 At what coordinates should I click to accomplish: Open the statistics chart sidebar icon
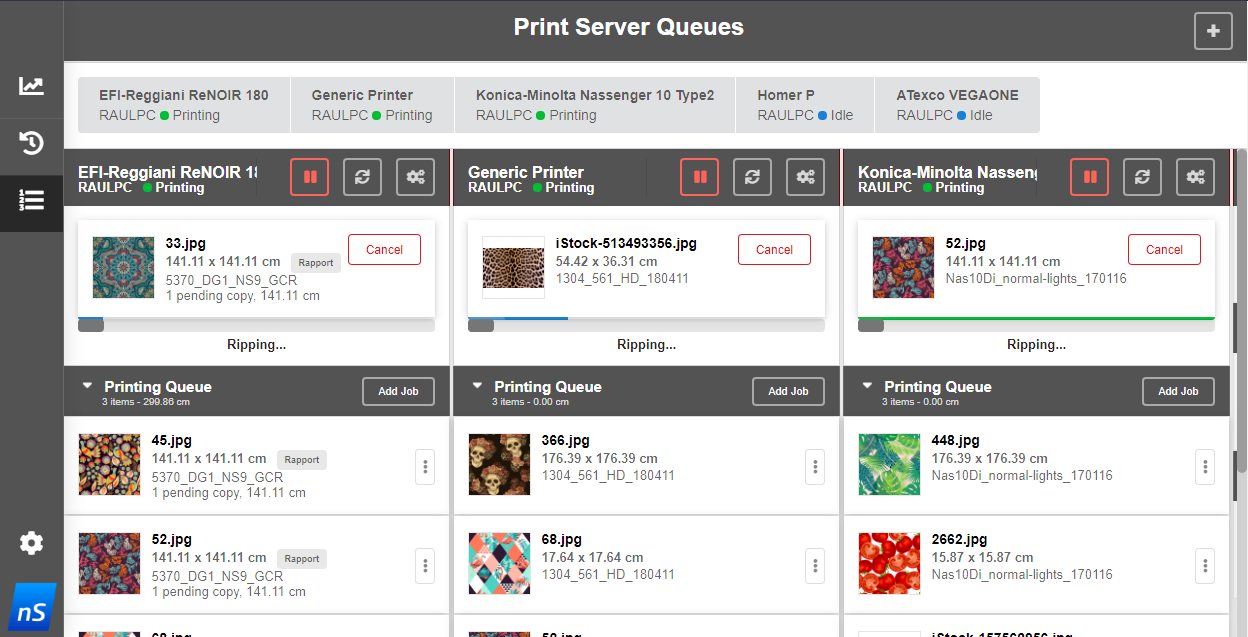[31, 86]
